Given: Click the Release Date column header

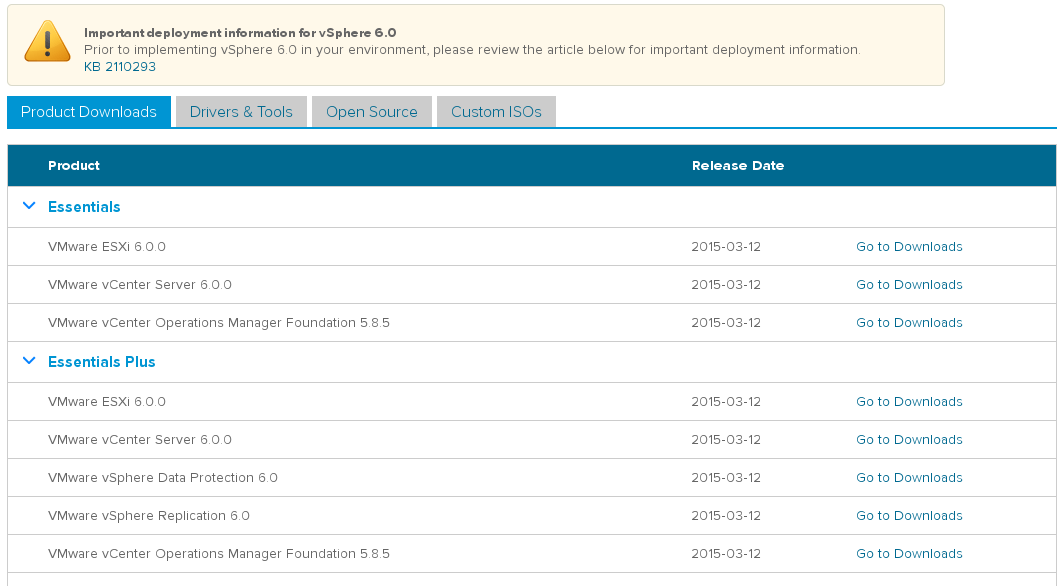Looking at the screenshot, I should coord(738,166).
